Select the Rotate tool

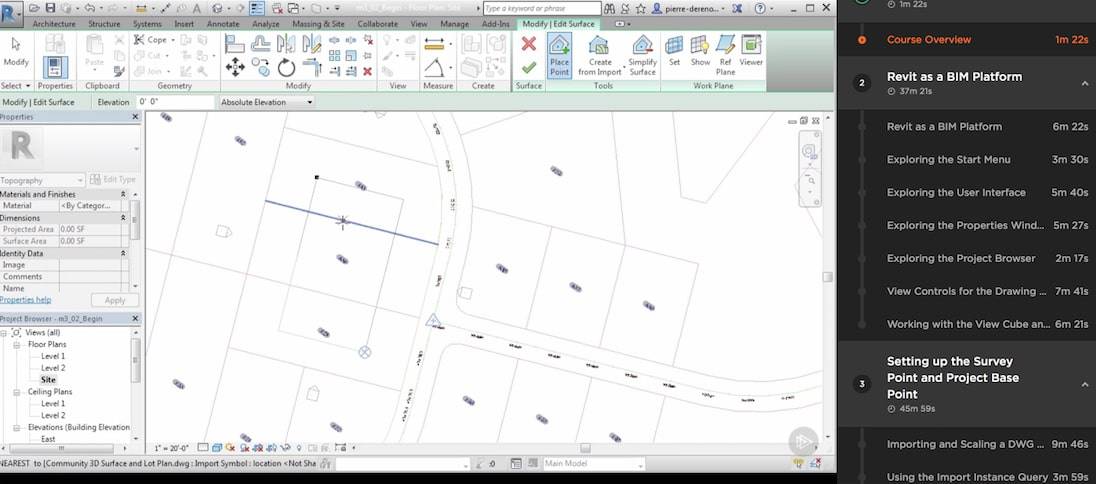point(287,68)
